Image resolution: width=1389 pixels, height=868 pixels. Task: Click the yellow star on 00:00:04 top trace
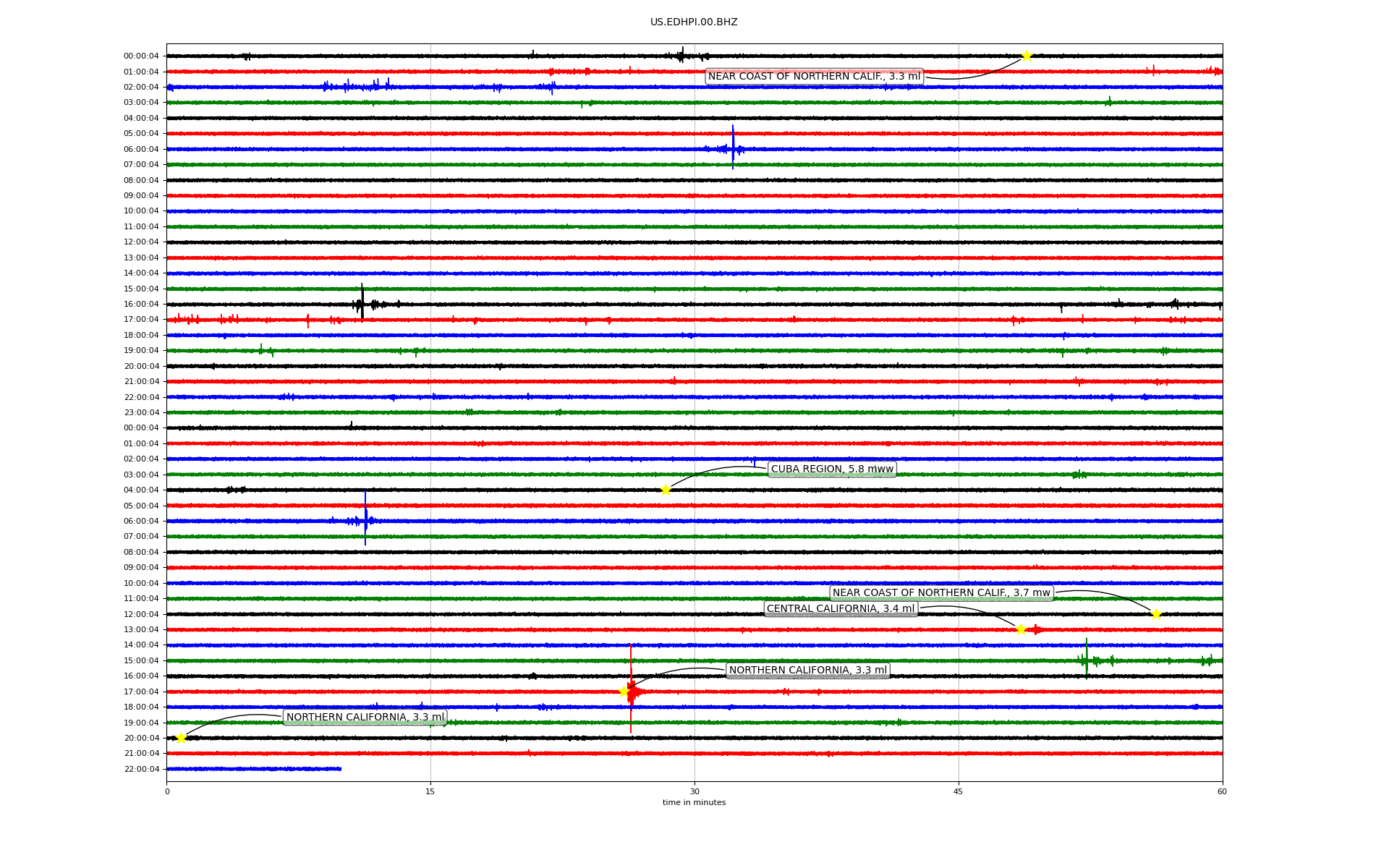click(x=1026, y=56)
